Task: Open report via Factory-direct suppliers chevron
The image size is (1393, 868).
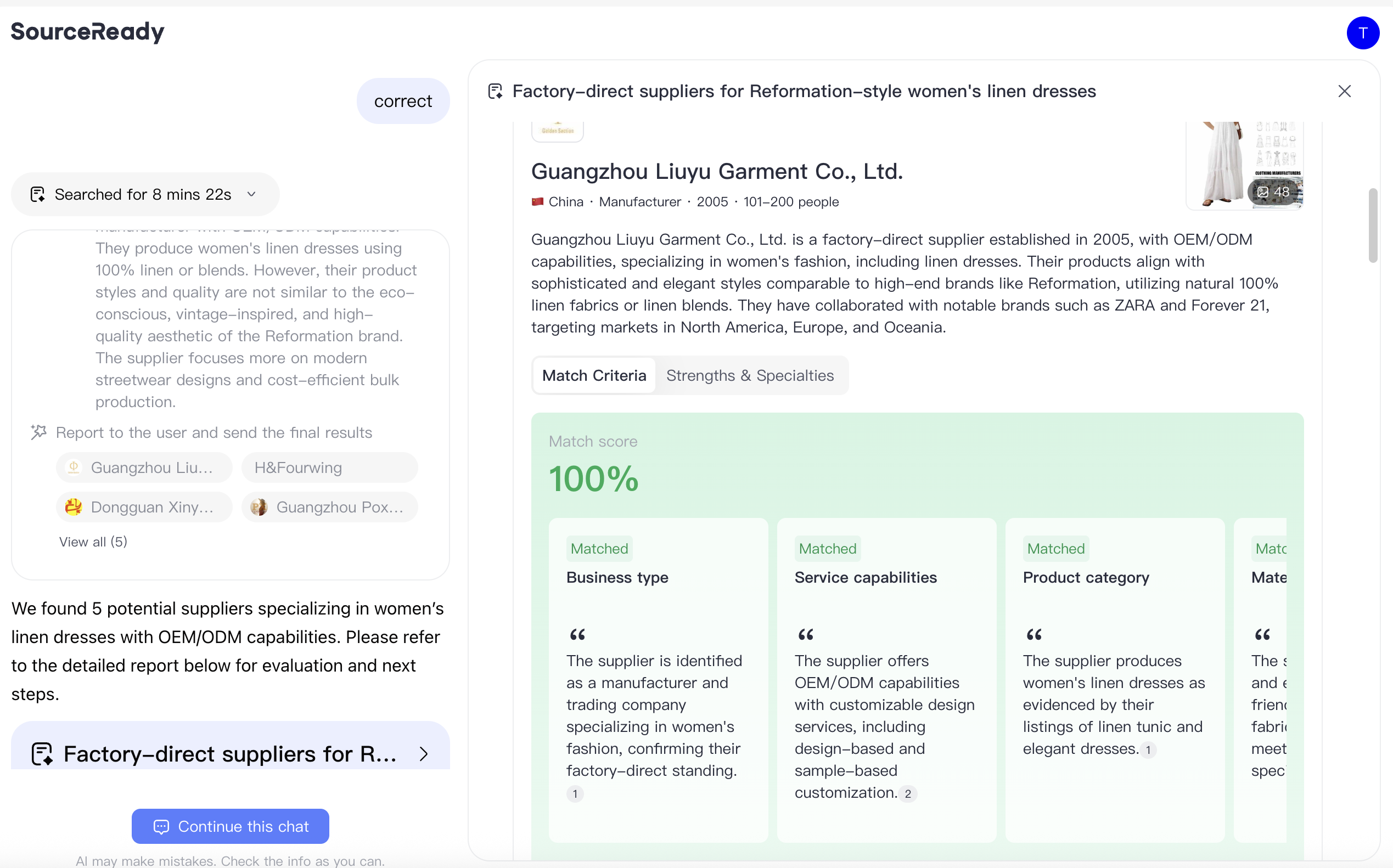Action: coord(424,754)
